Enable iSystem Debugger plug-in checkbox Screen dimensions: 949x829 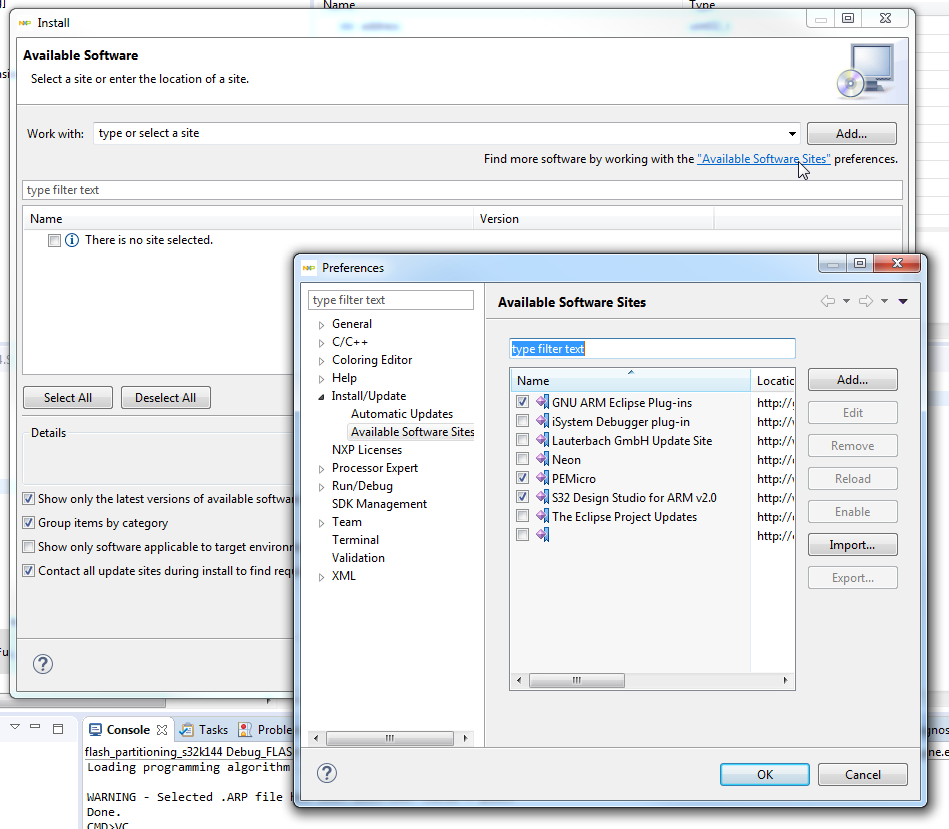pos(522,421)
